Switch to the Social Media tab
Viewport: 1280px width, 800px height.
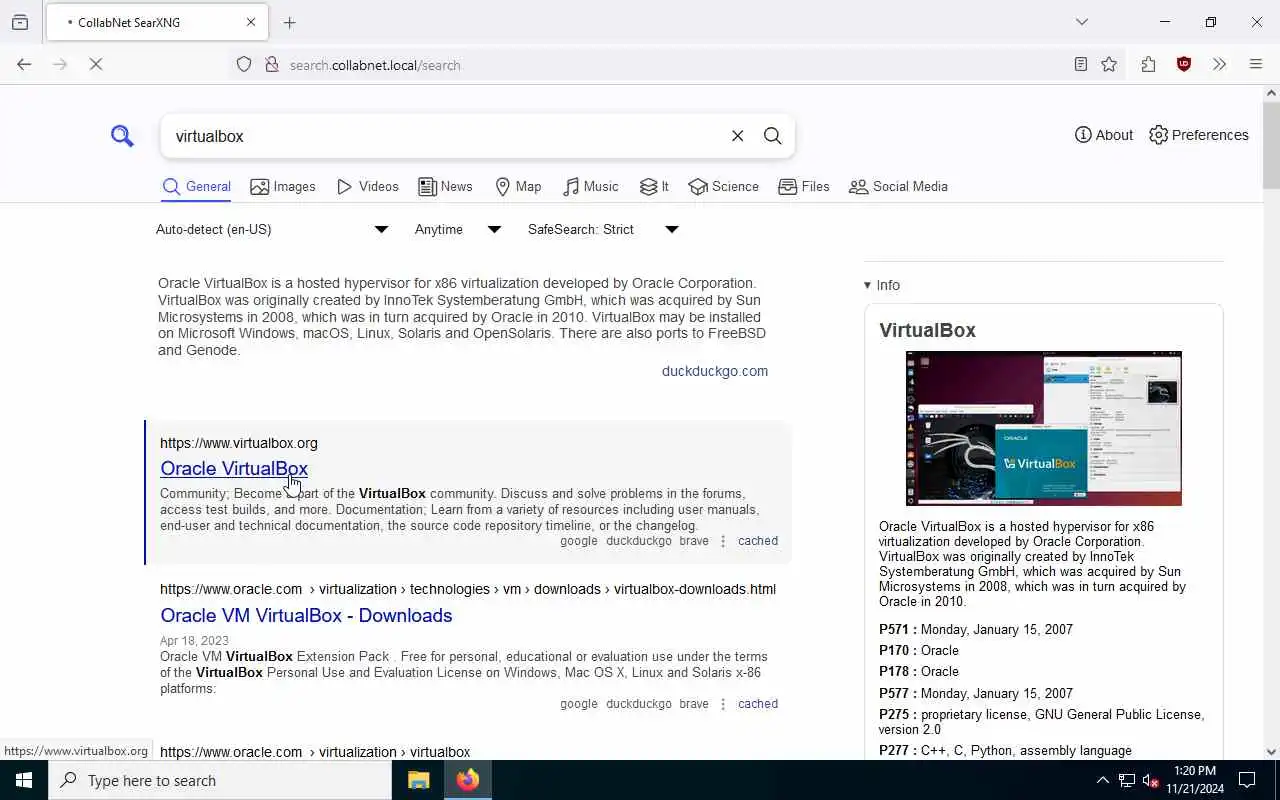click(x=898, y=187)
